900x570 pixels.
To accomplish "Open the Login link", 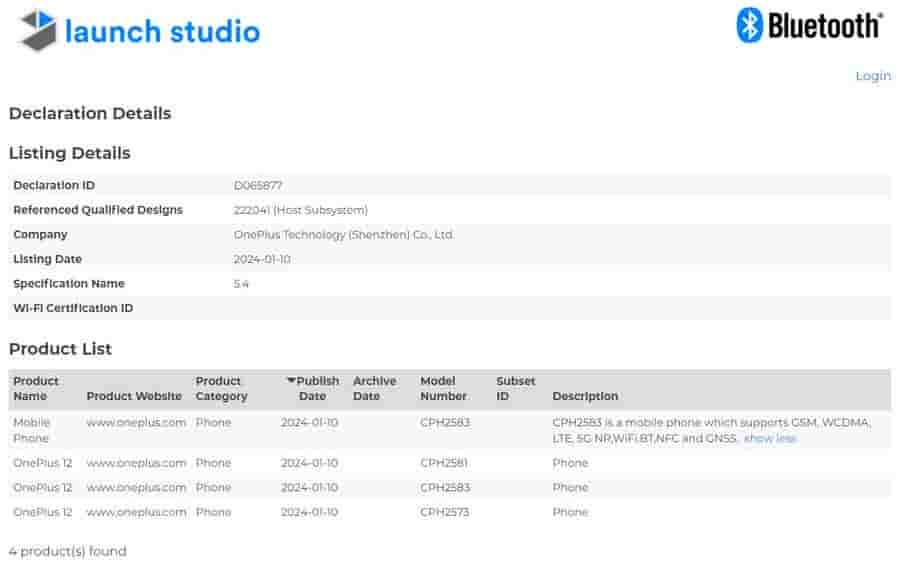I will click(872, 76).
